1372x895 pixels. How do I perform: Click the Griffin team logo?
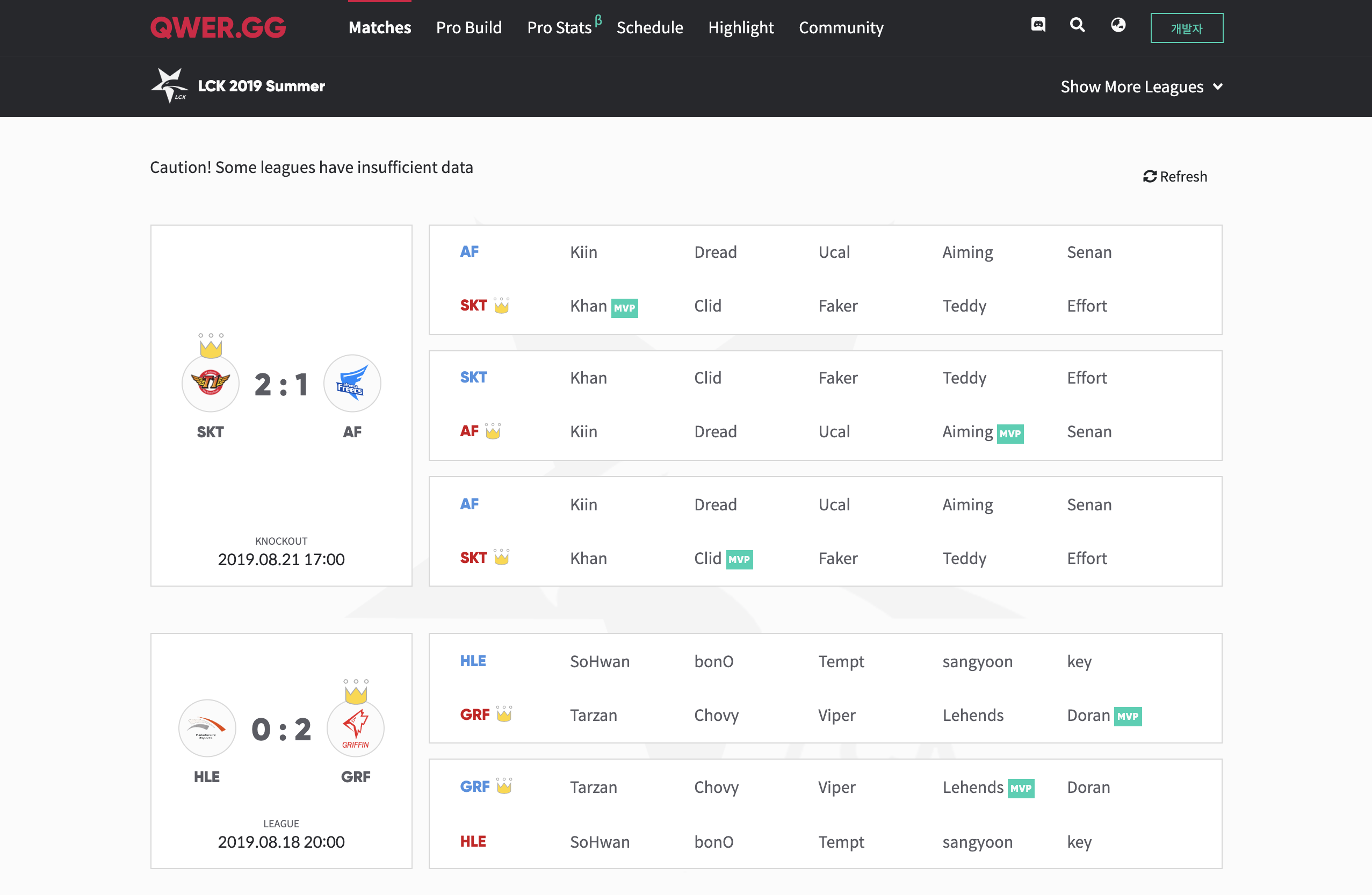pyautogui.click(x=355, y=728)
